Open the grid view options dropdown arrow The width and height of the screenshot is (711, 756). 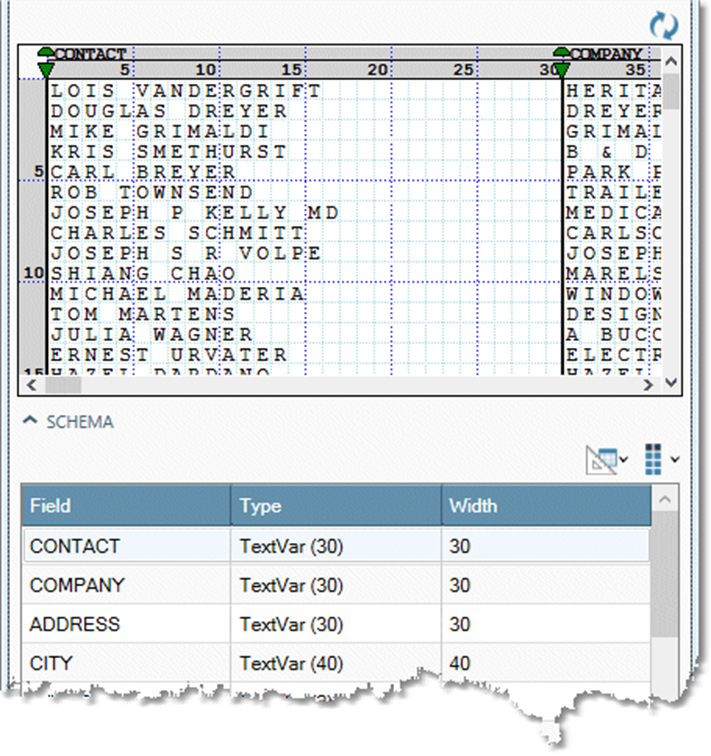675,460
